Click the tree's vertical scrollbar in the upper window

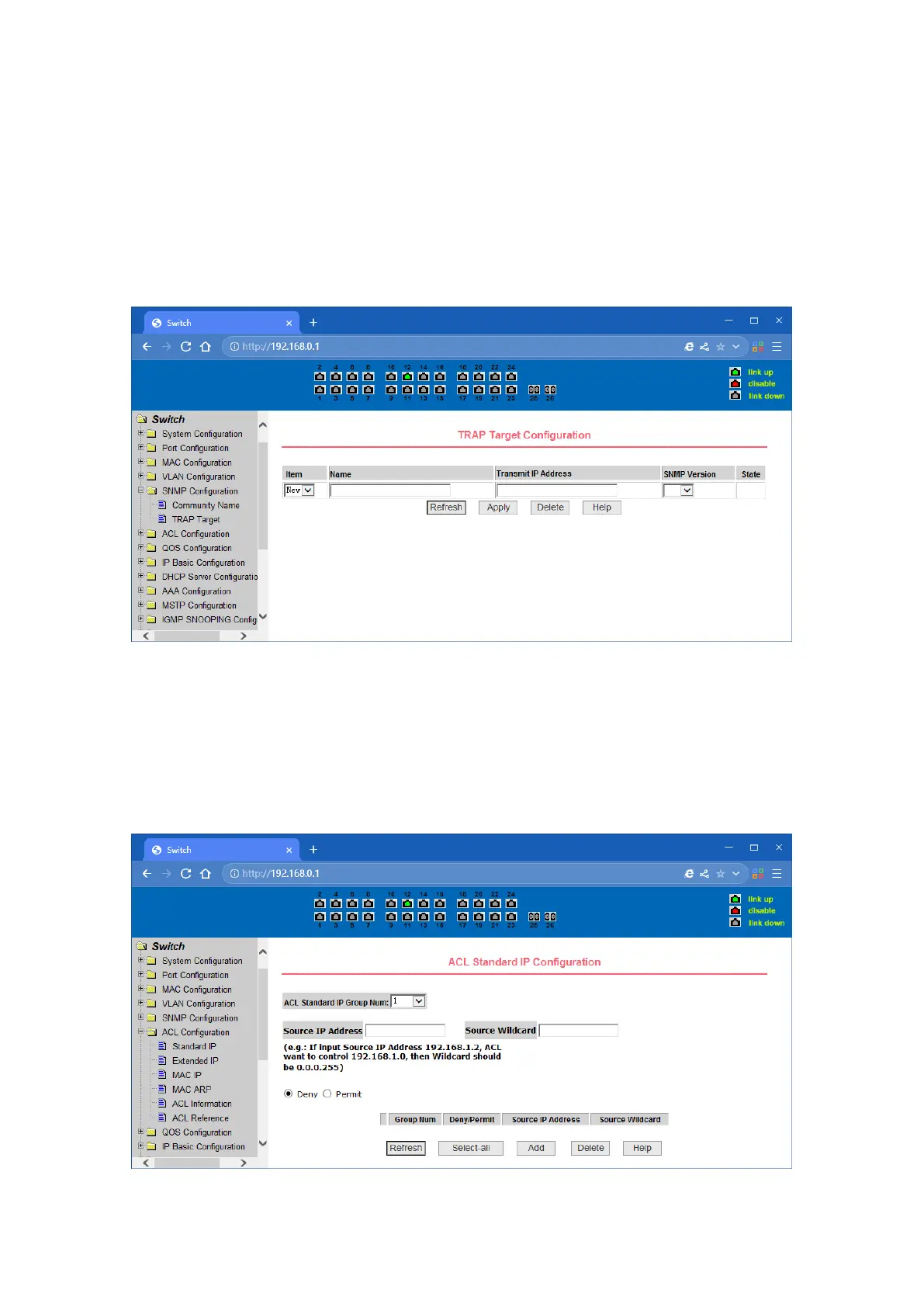click(262, 497)
